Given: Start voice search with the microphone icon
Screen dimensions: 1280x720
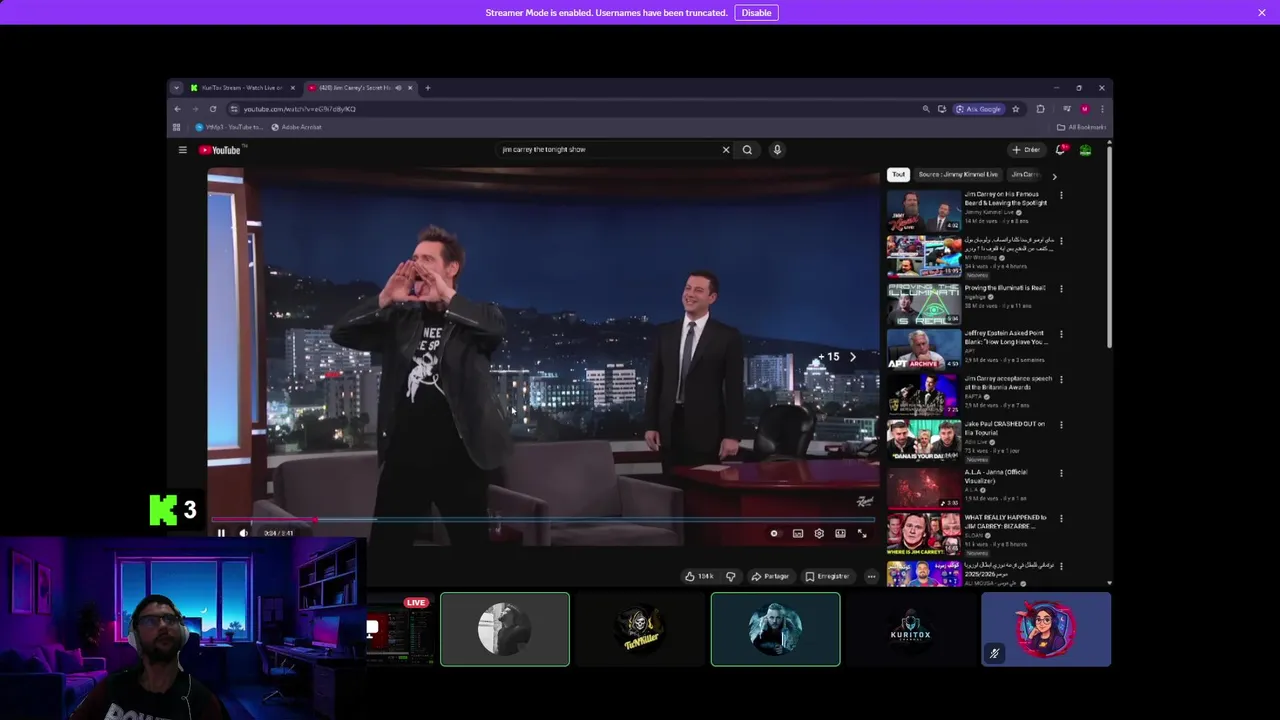Looking at the screenshot, I should [x=777, y=150].
